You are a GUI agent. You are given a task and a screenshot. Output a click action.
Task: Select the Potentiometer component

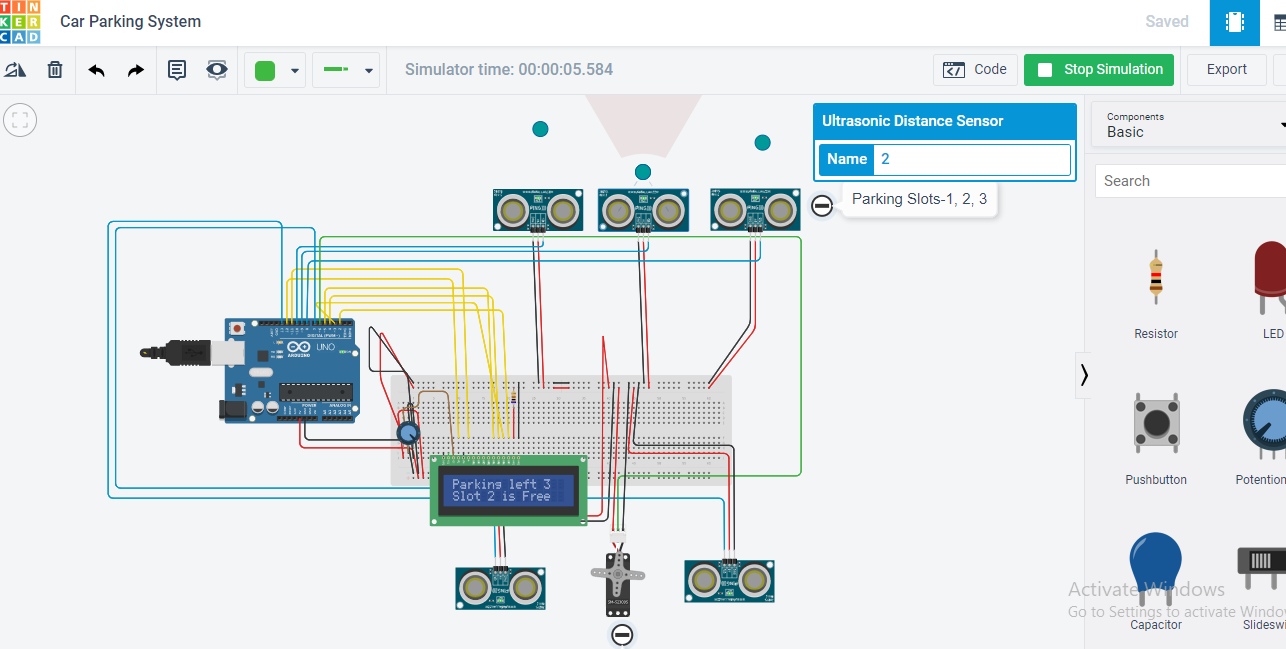(1262, 437)
